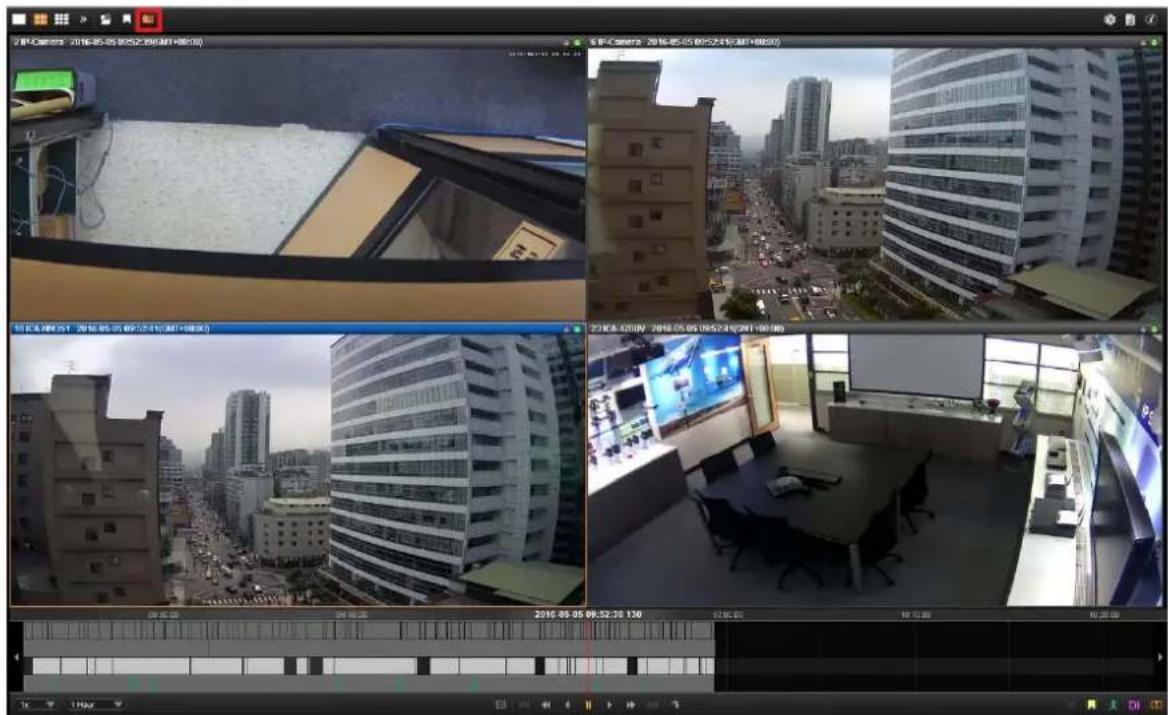The height and width of the screenshot is (715, 1168).
Task: Click the current timestamp 2016-05-05 09:52:38 label
Action: pyautogui.click(x=588, y=614)
